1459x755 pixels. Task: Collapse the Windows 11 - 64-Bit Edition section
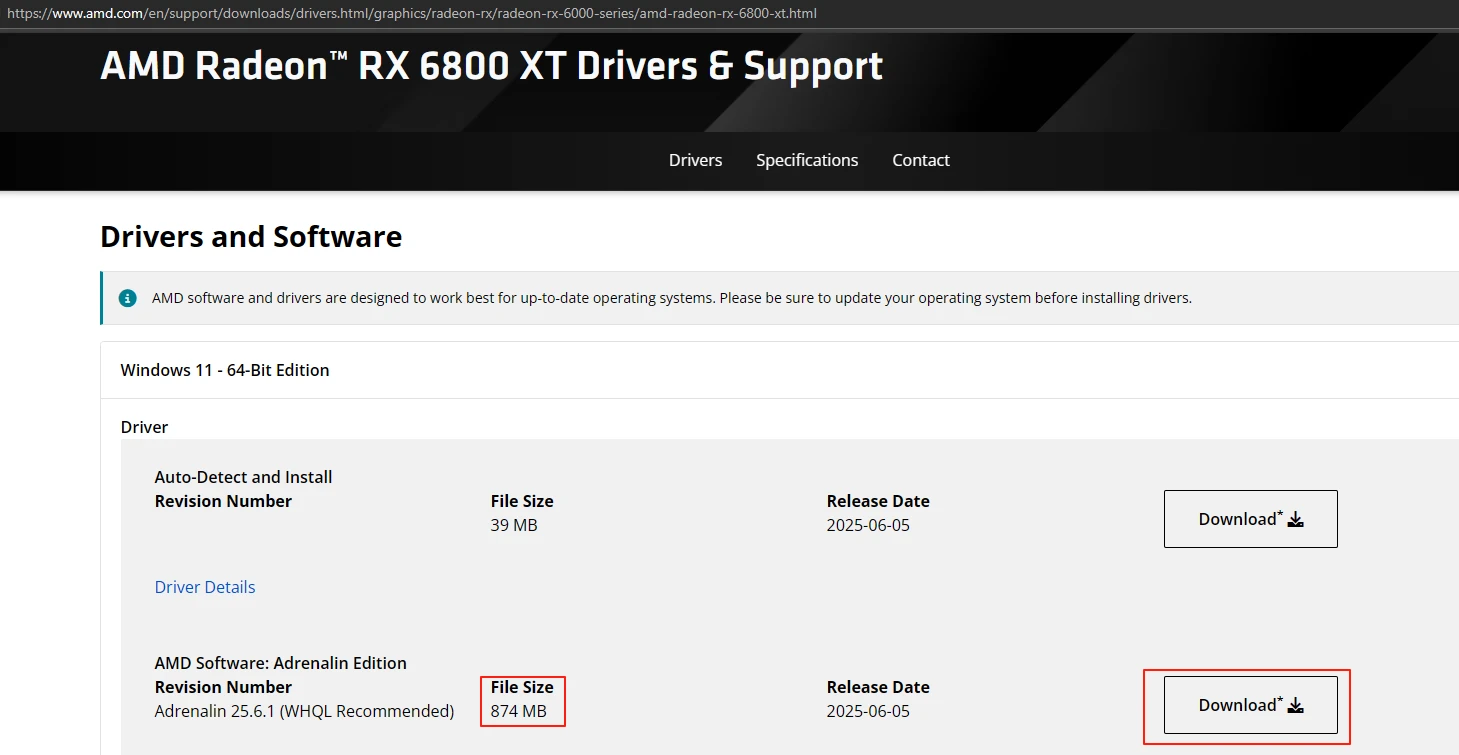tap(225, 370)
